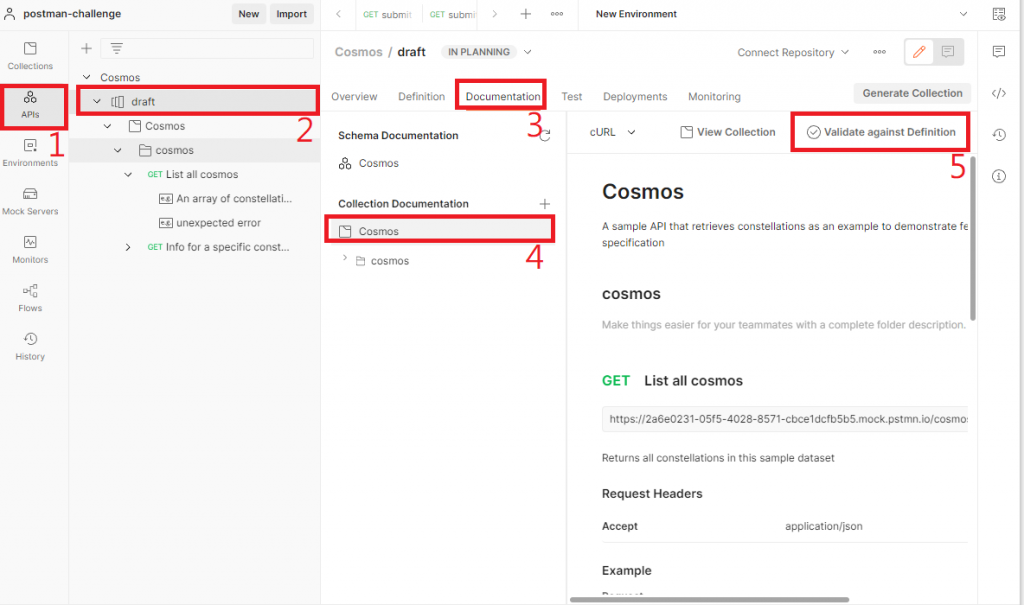Click the Import button

point(291,14)
